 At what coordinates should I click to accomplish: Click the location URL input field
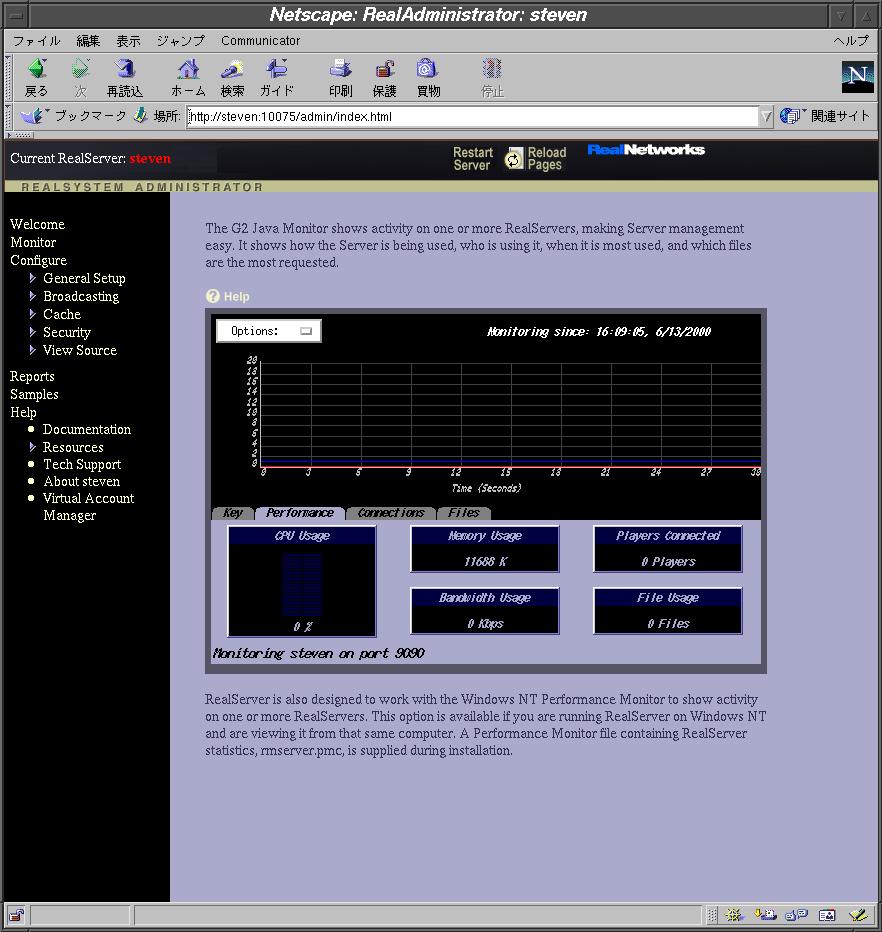(472, 116)
